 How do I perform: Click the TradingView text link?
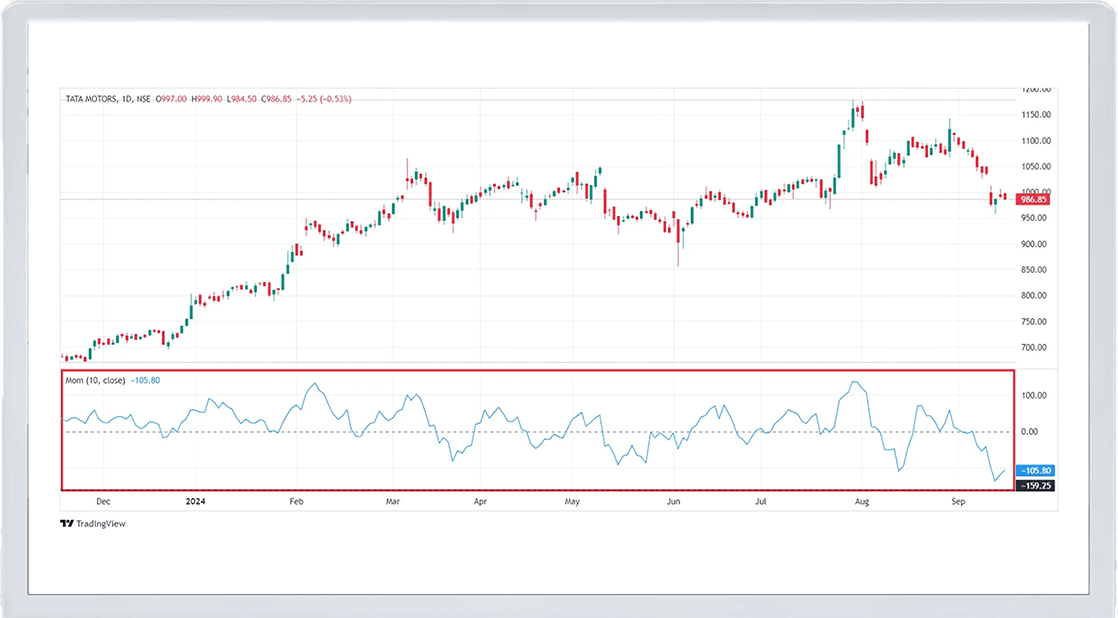102,523
